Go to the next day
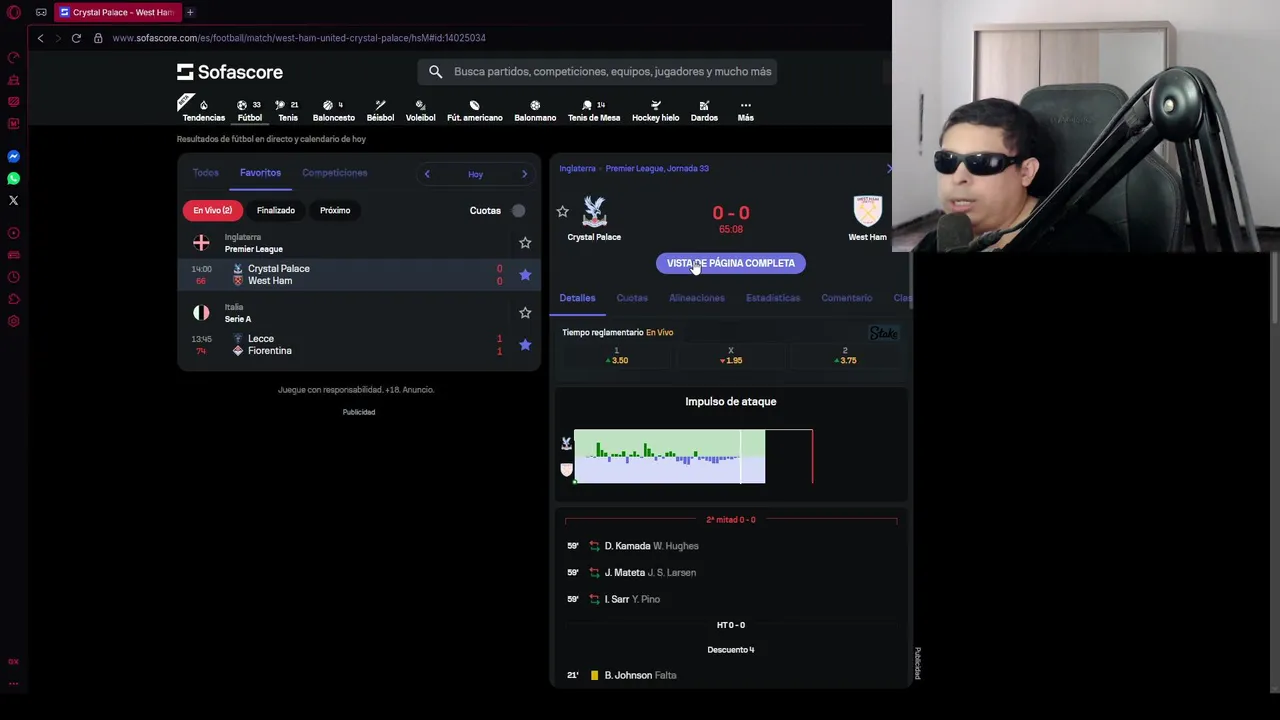1280x720 pixels. pyautogui.click(x=524, y=174)
